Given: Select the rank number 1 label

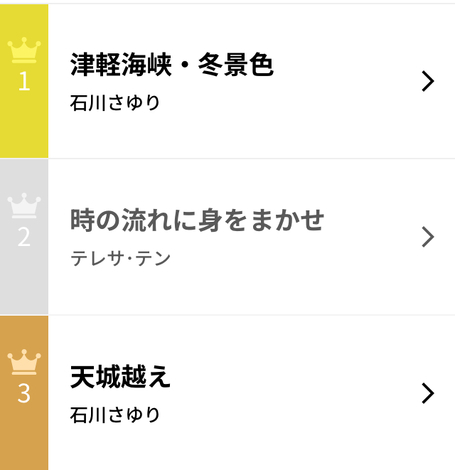Looking at the screenshot, I should [24, 81].
